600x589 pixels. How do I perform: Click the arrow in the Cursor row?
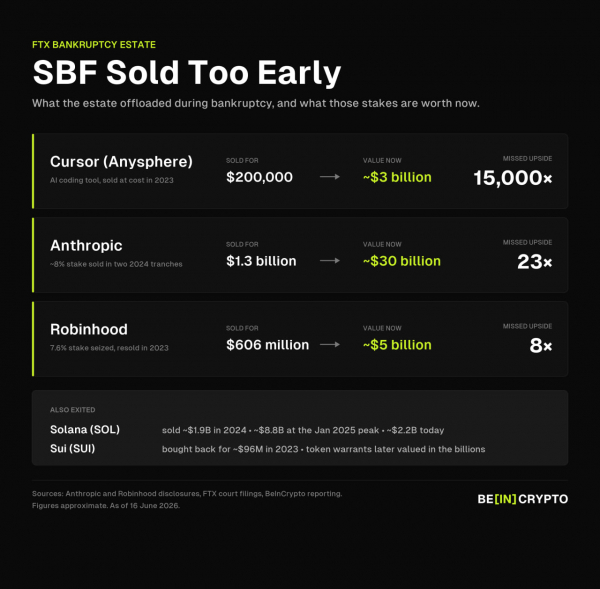[x=330, y=177]
